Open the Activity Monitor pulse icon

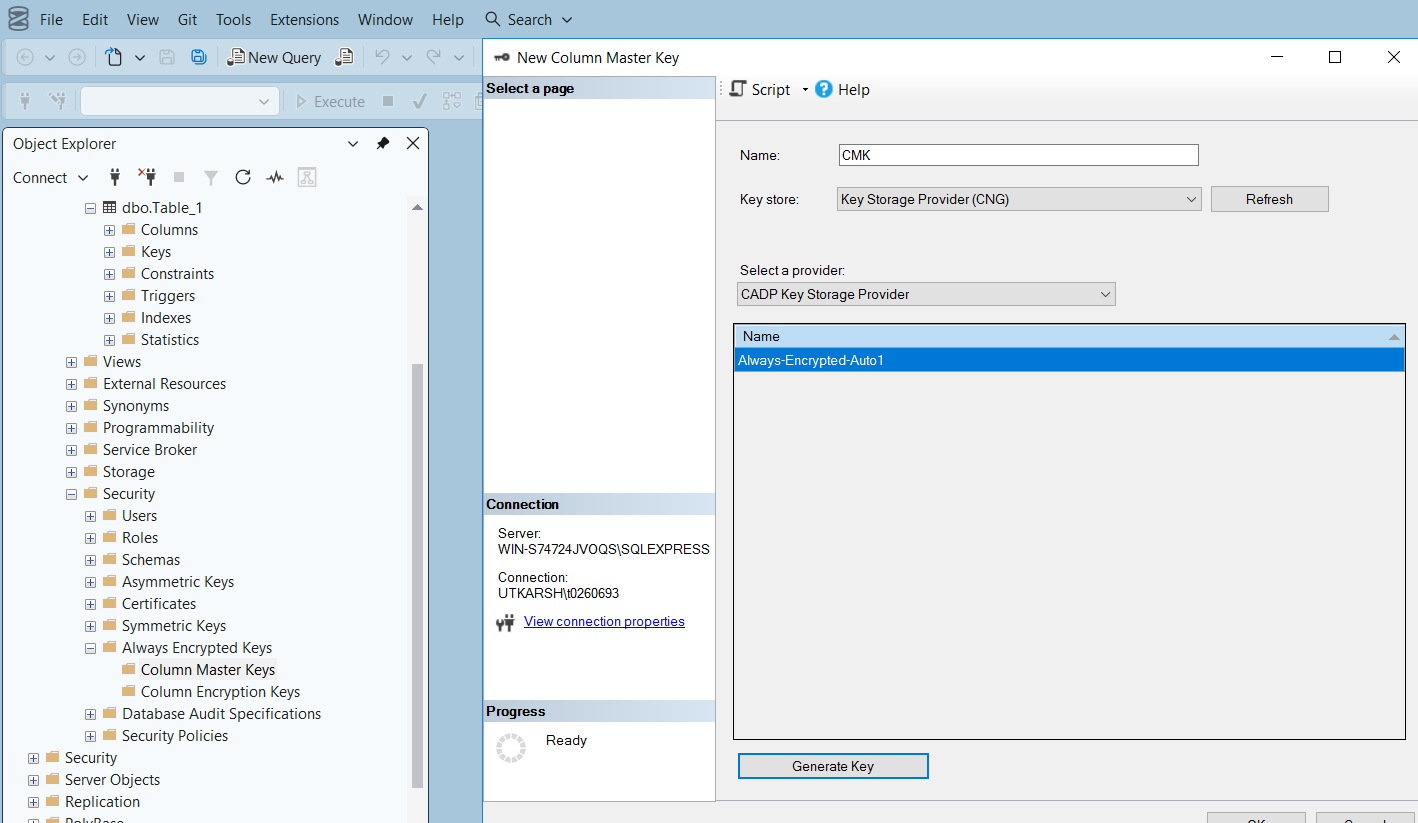point(275,177)
